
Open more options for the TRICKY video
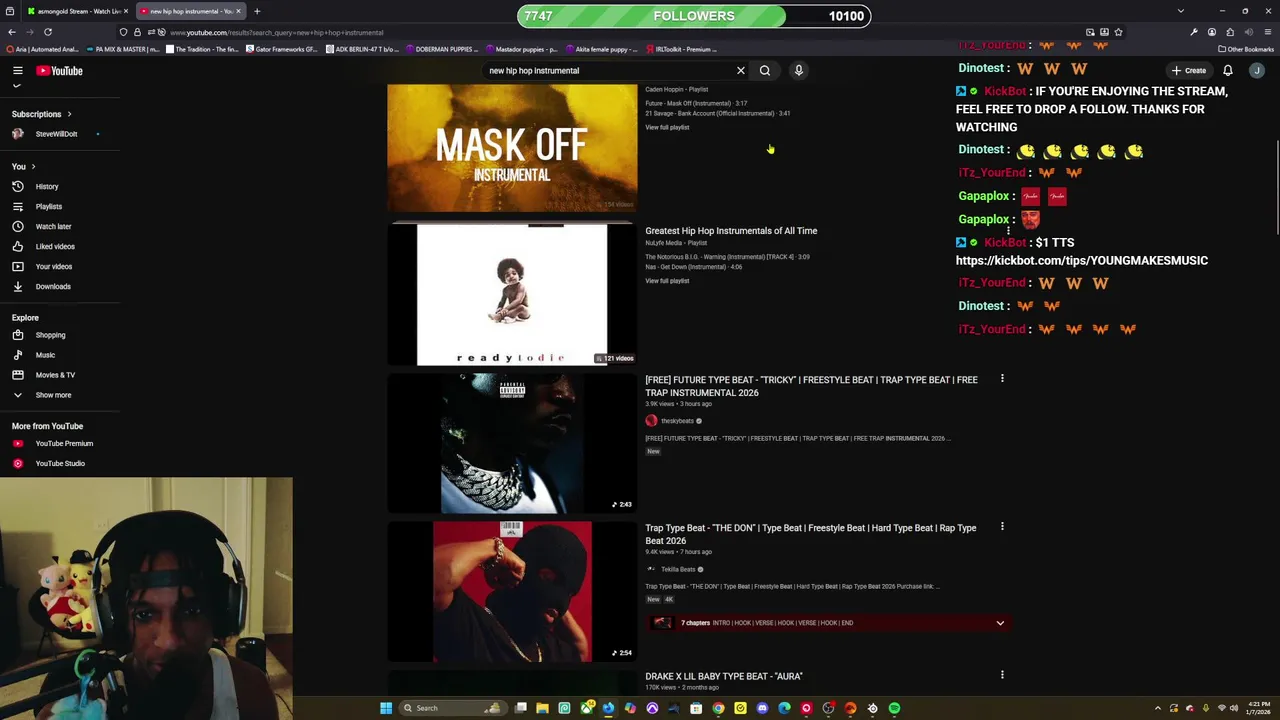(1002, 378)
